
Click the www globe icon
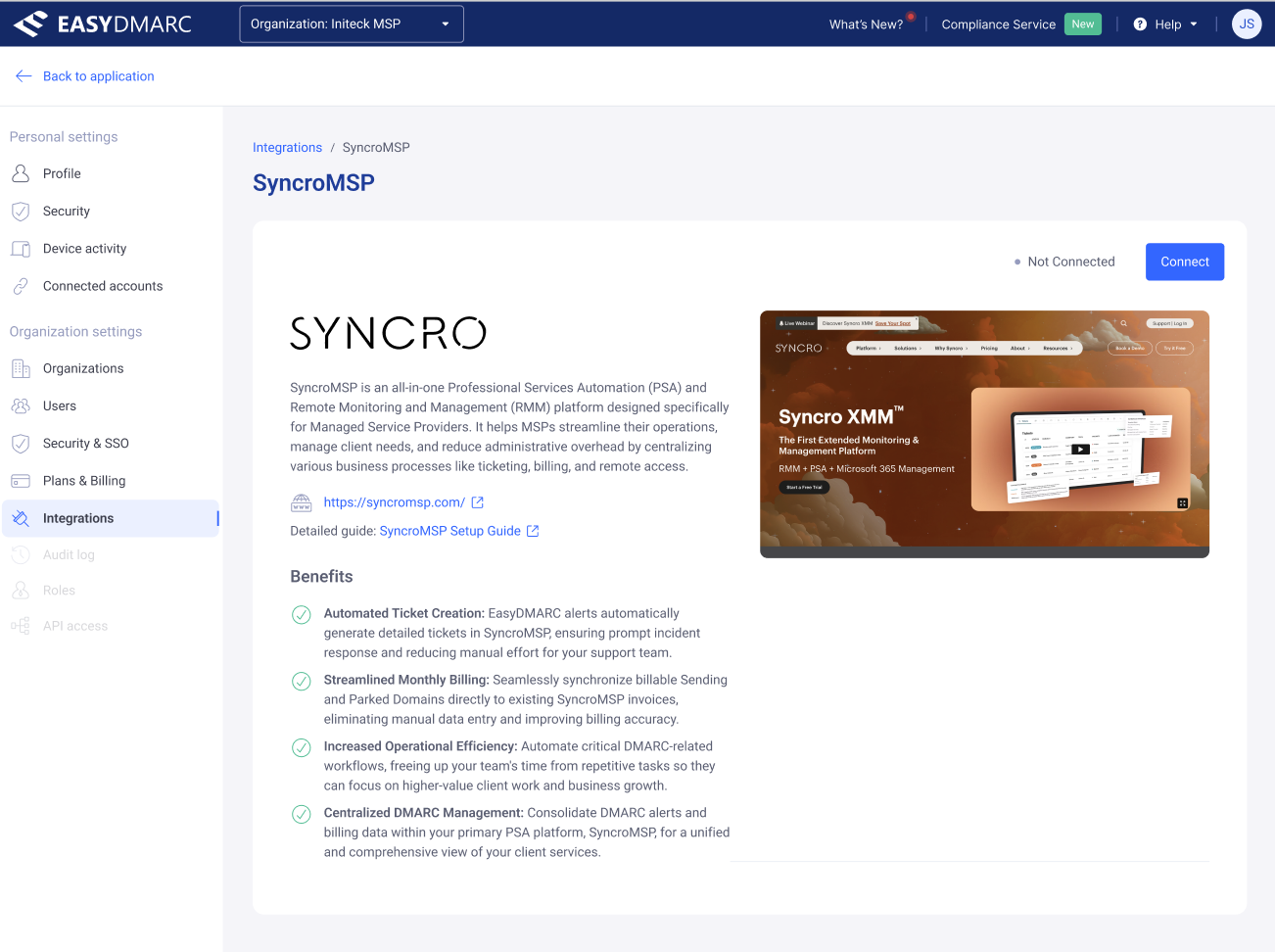302,502
